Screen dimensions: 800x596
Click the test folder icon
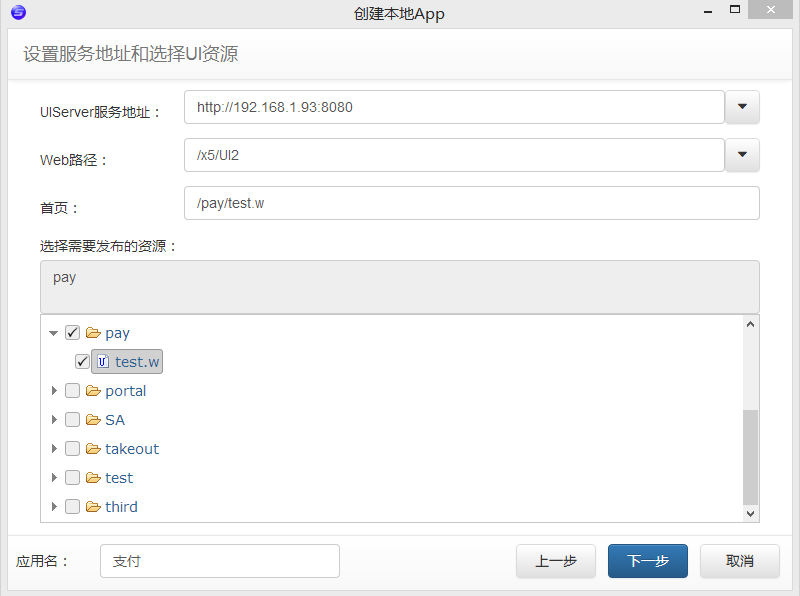tap(93, 478)
